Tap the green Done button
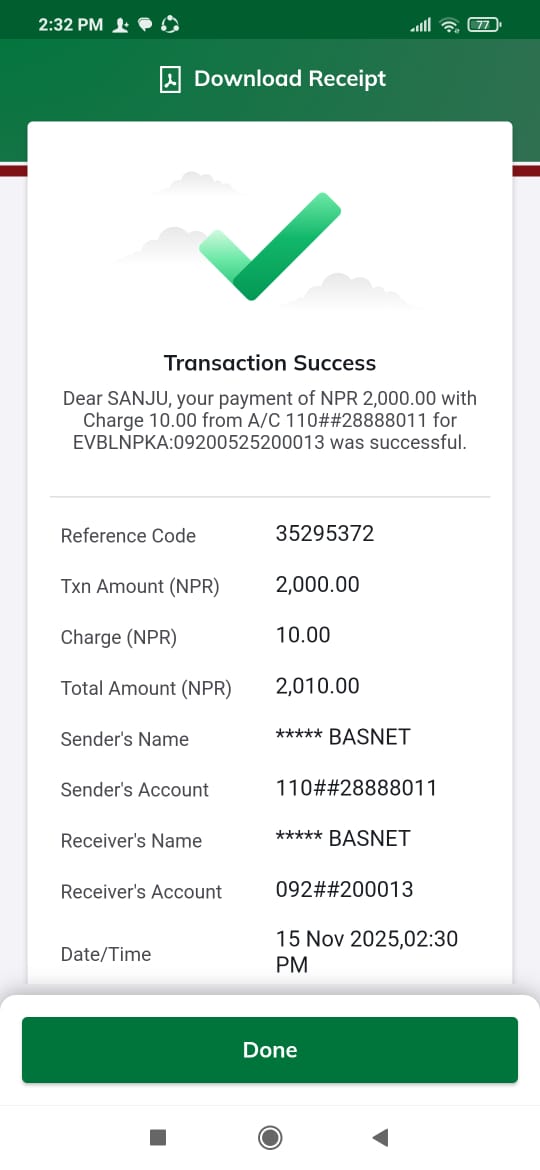The image size is (540, 1170). point(270,1049)
